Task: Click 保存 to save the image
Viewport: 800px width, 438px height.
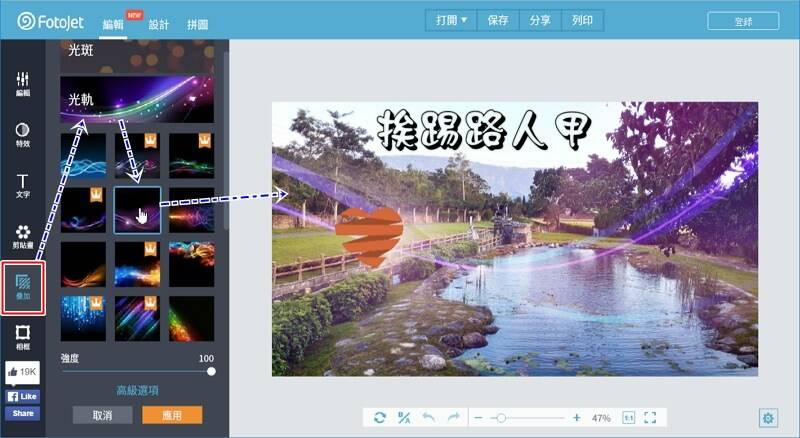Action: [498, 20]
